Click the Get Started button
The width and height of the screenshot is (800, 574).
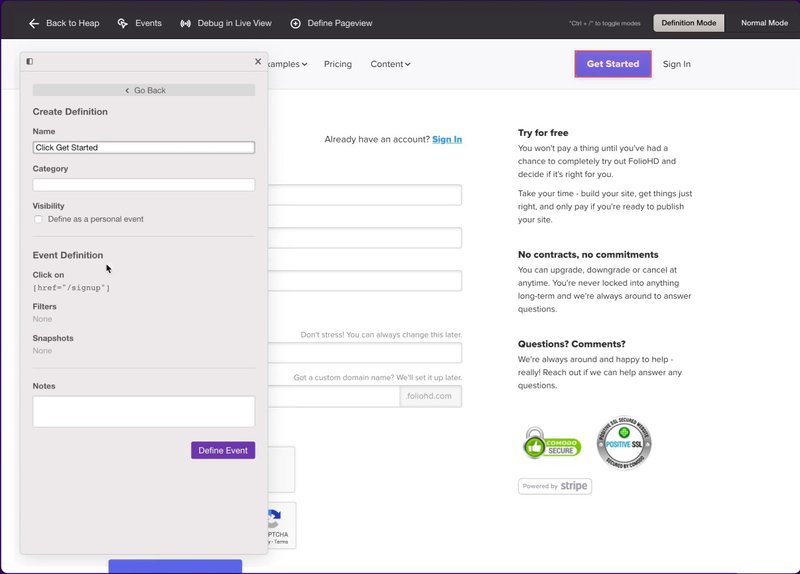pyautogui.click(x=613, y=64)
